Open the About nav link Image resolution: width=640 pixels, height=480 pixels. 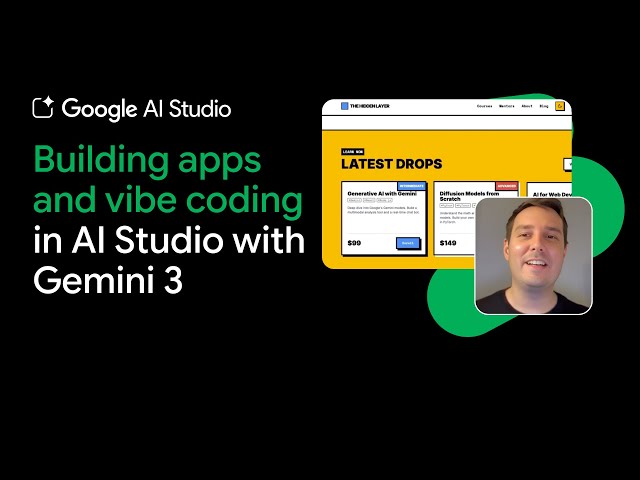point(527,106)
